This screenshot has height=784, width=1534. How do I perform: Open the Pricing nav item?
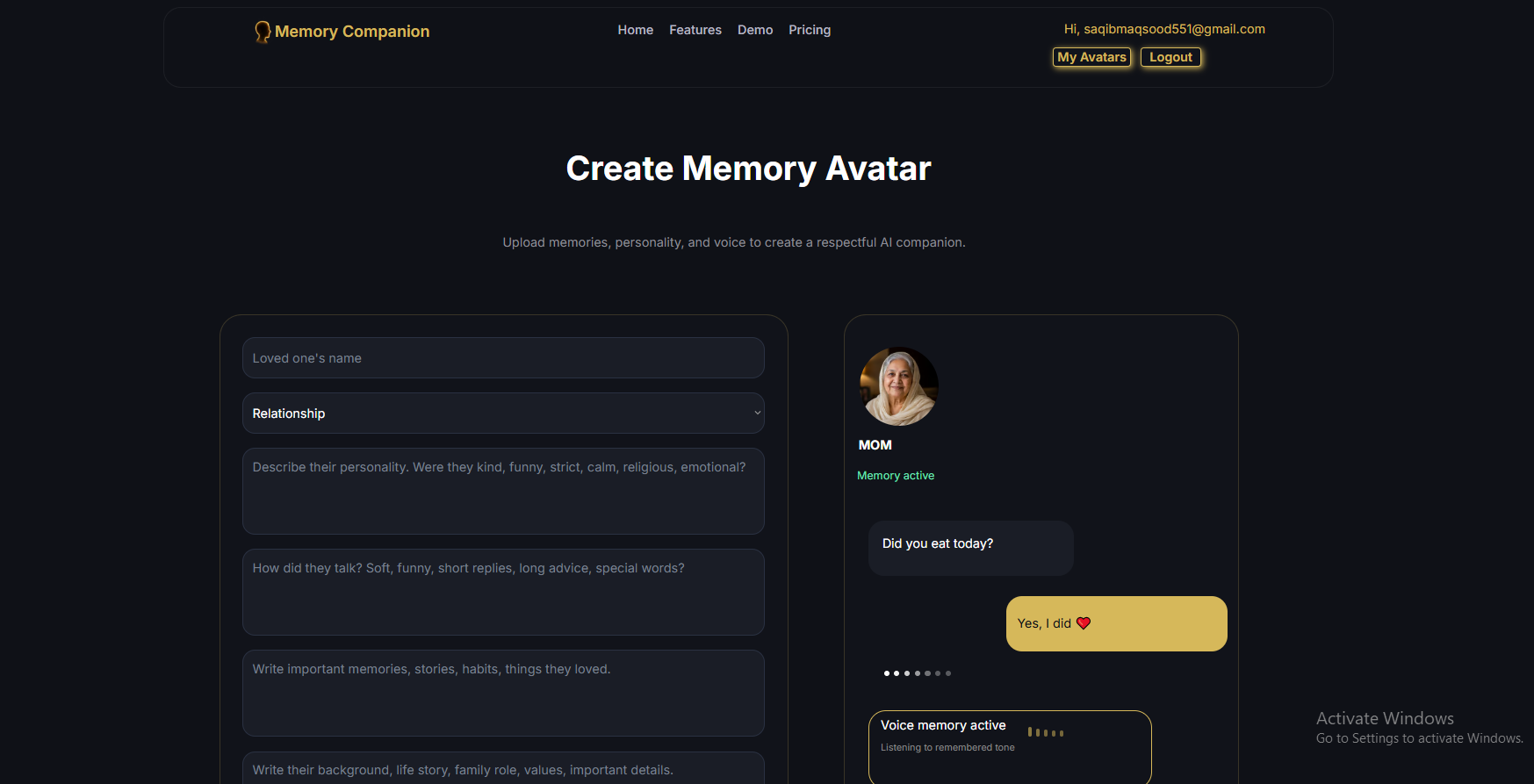(810, 30)
